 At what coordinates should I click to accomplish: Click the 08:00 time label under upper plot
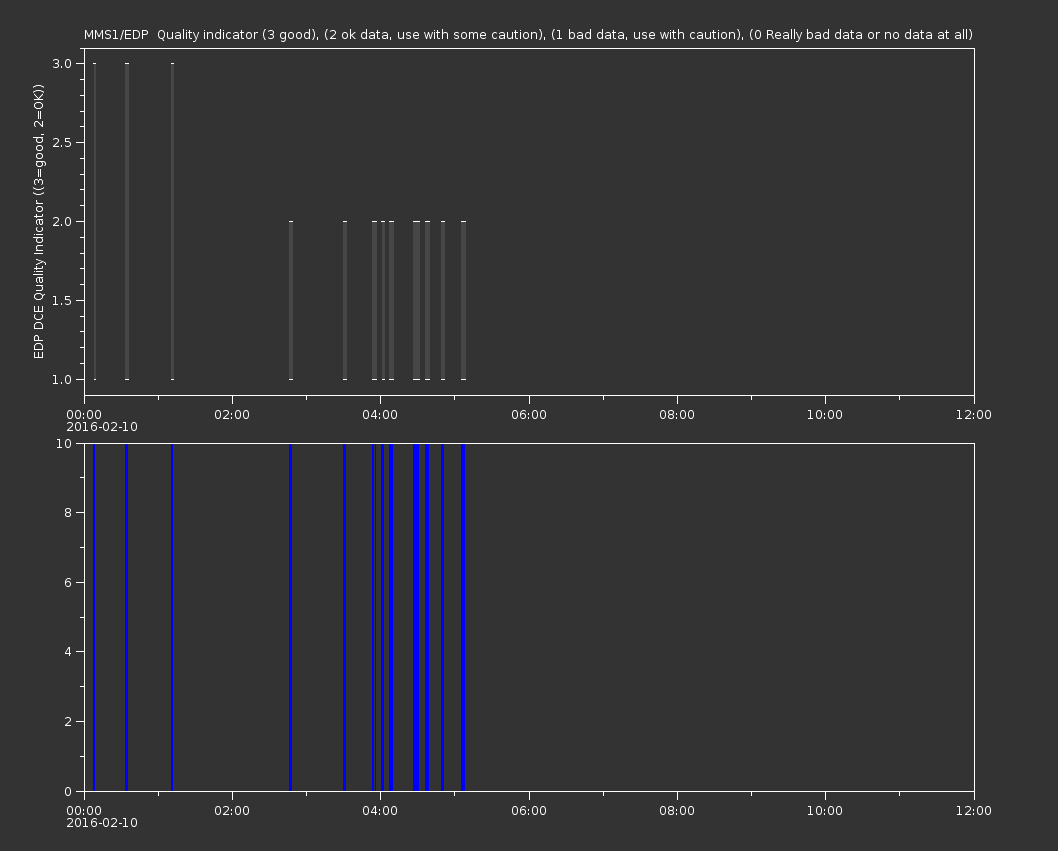coord(677,414)
